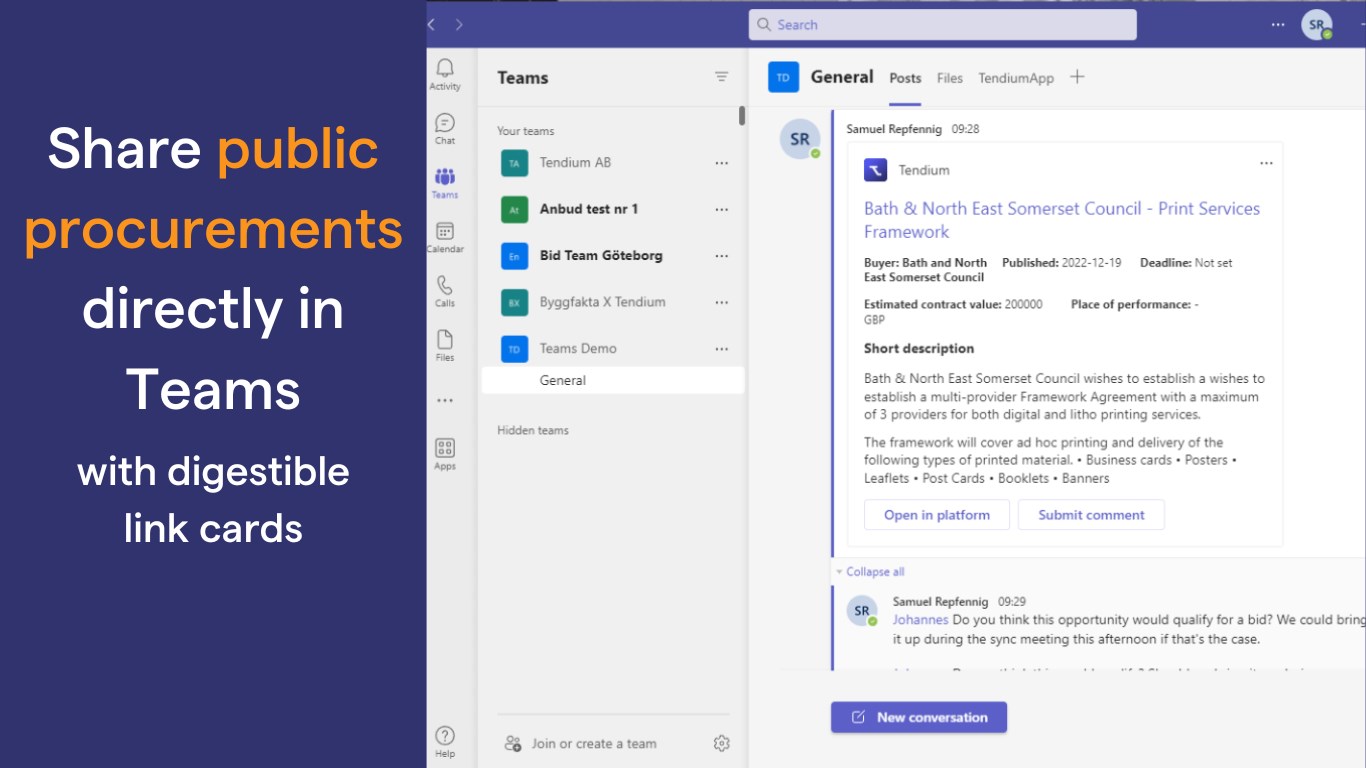
Task: Click the Anbud test nr 1 team avatar
Action: pyautogui.click(x=514, y=209)
